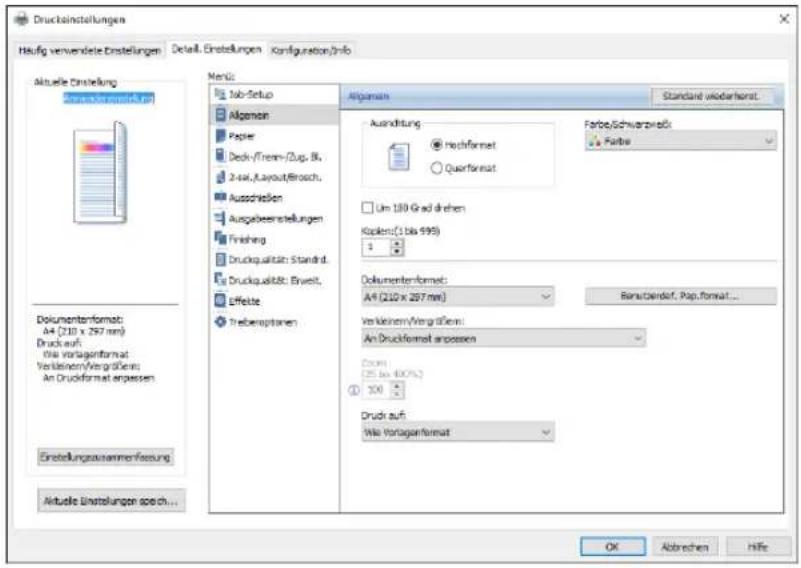
Task: Click Einstellungszusammenfassung button
Action: click(106, 457)
